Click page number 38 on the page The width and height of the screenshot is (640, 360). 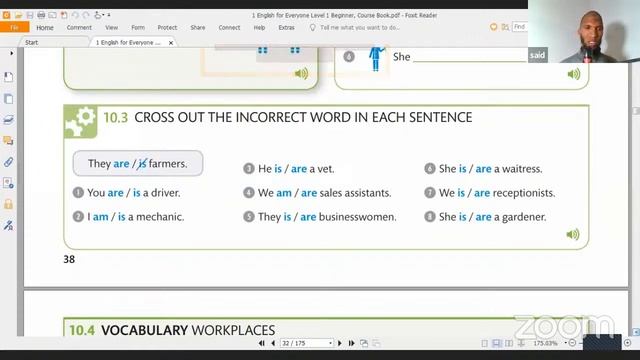click(x=69, y=259)
